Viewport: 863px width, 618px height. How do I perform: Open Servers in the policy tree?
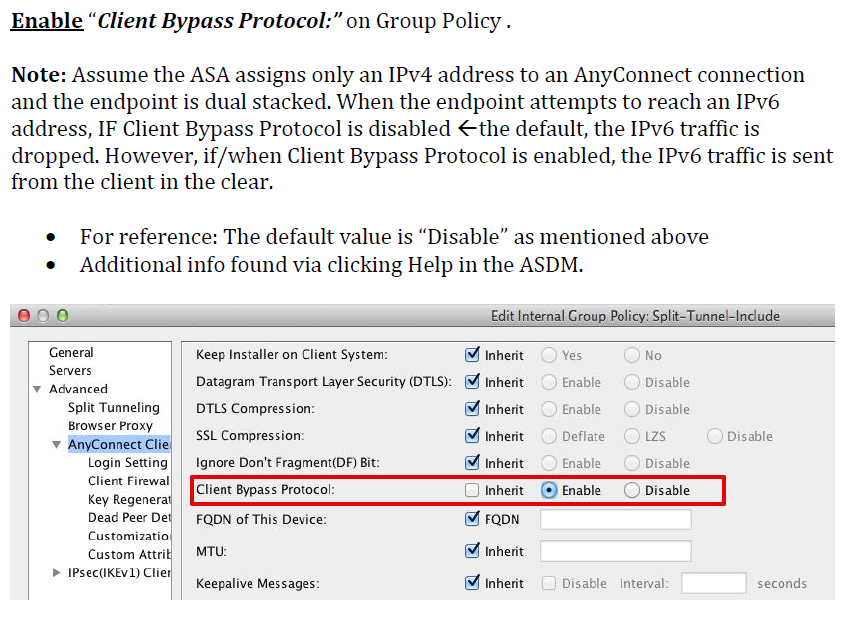(70, 370)
